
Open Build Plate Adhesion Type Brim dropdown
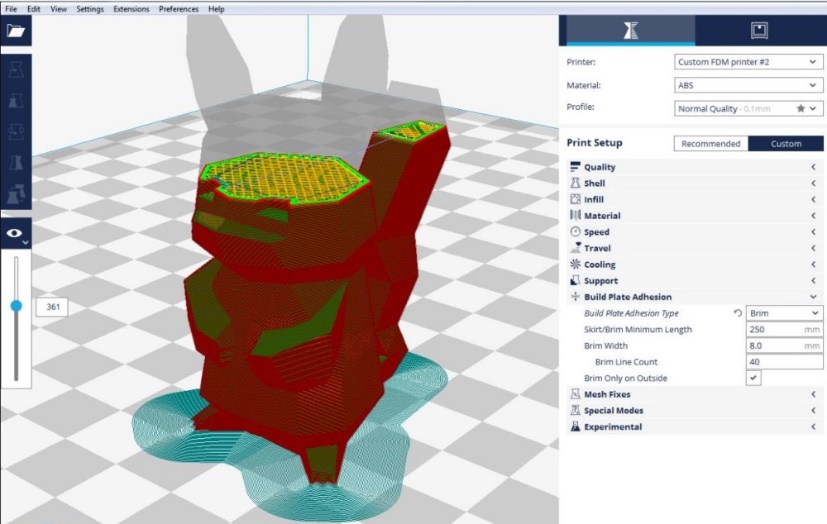784,313
